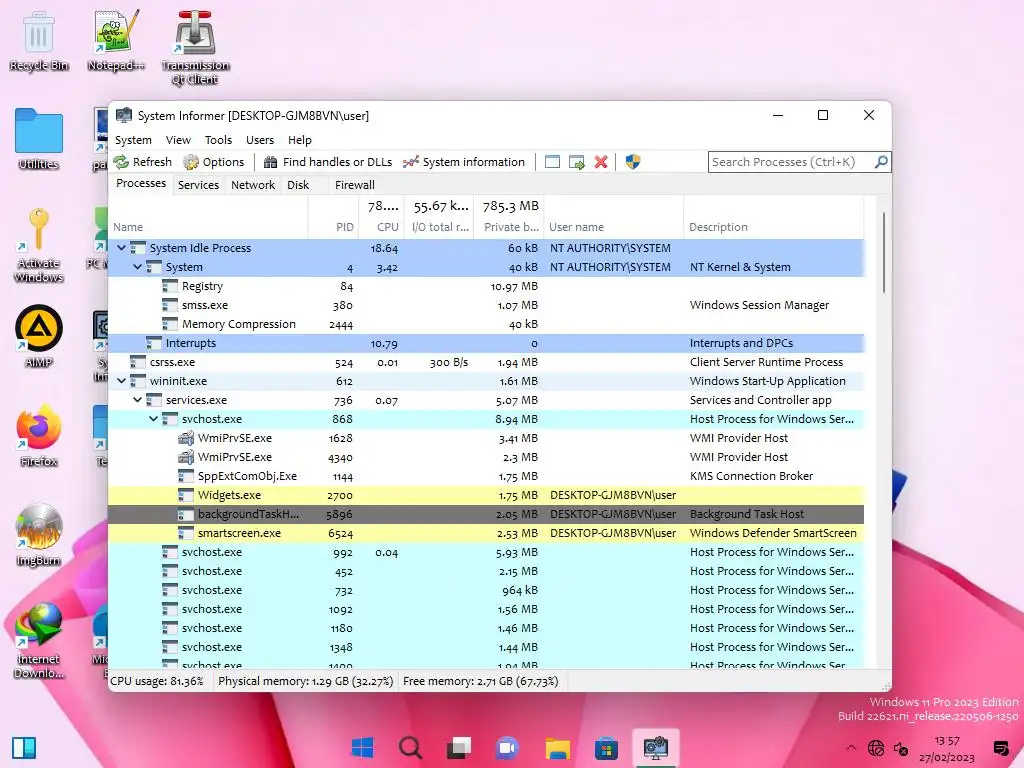Select the smss.exe process row

486,305
